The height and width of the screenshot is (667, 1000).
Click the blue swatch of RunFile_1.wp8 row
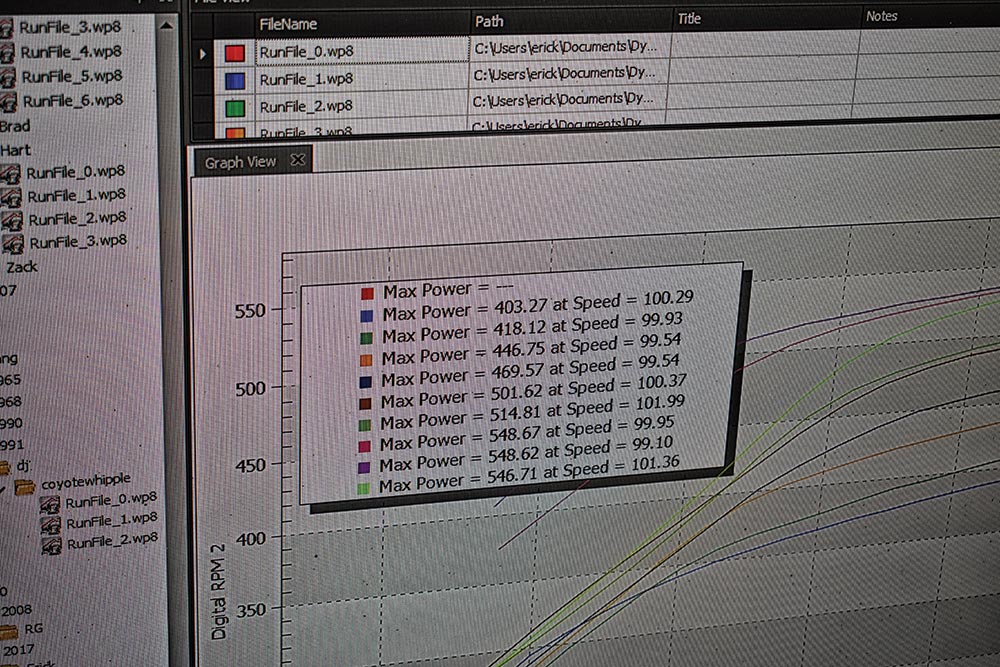click(x=235, y=80)
